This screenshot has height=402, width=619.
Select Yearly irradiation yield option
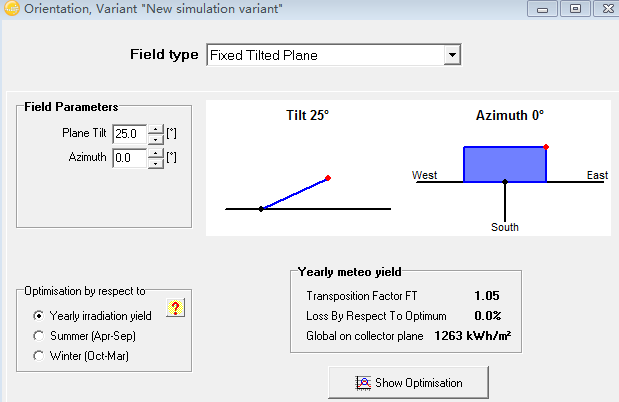39,316
